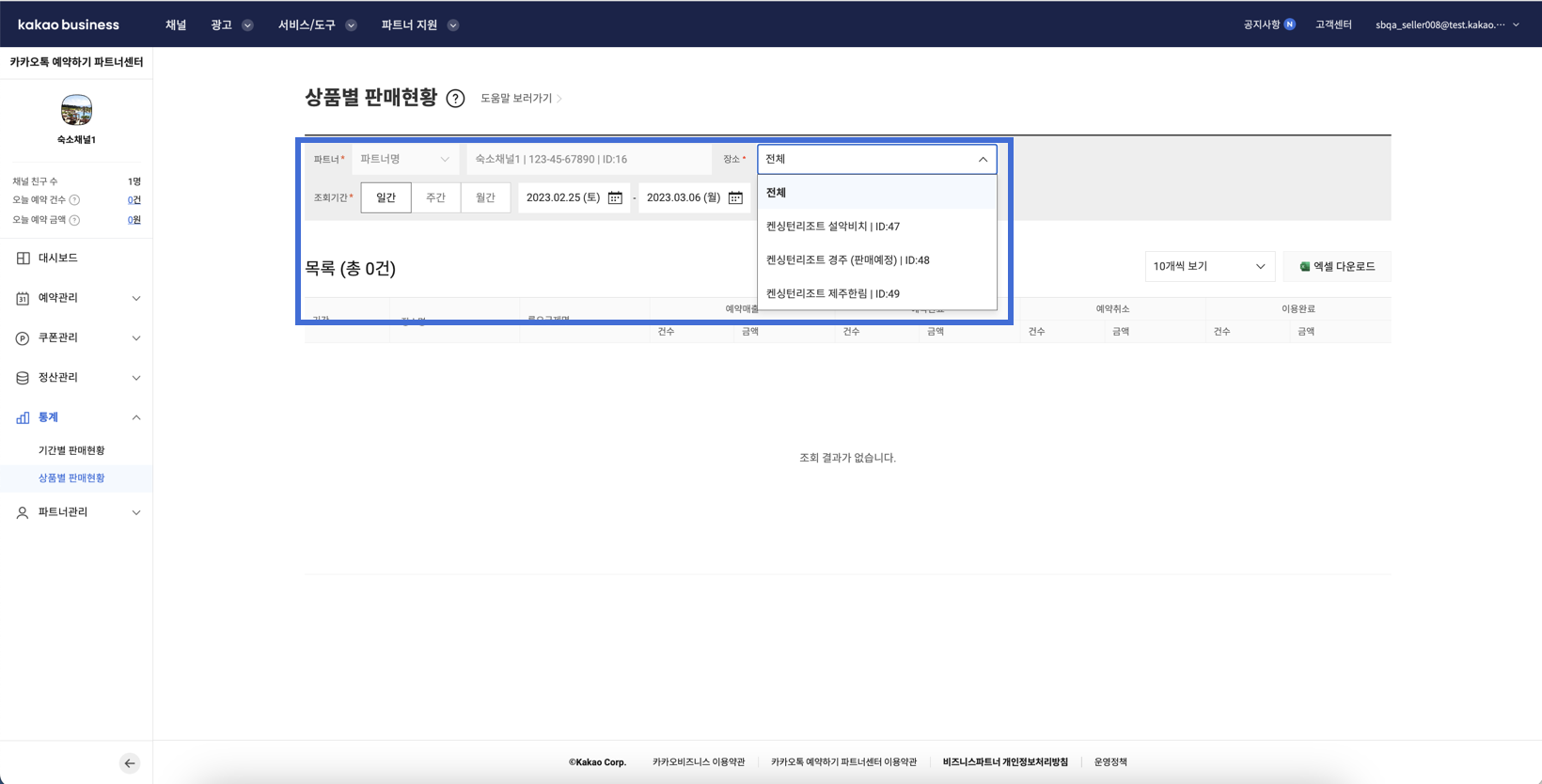Switch the period to 주간 weekly
The height and width of the screenshot is (784, 1542).
(435, 197)
